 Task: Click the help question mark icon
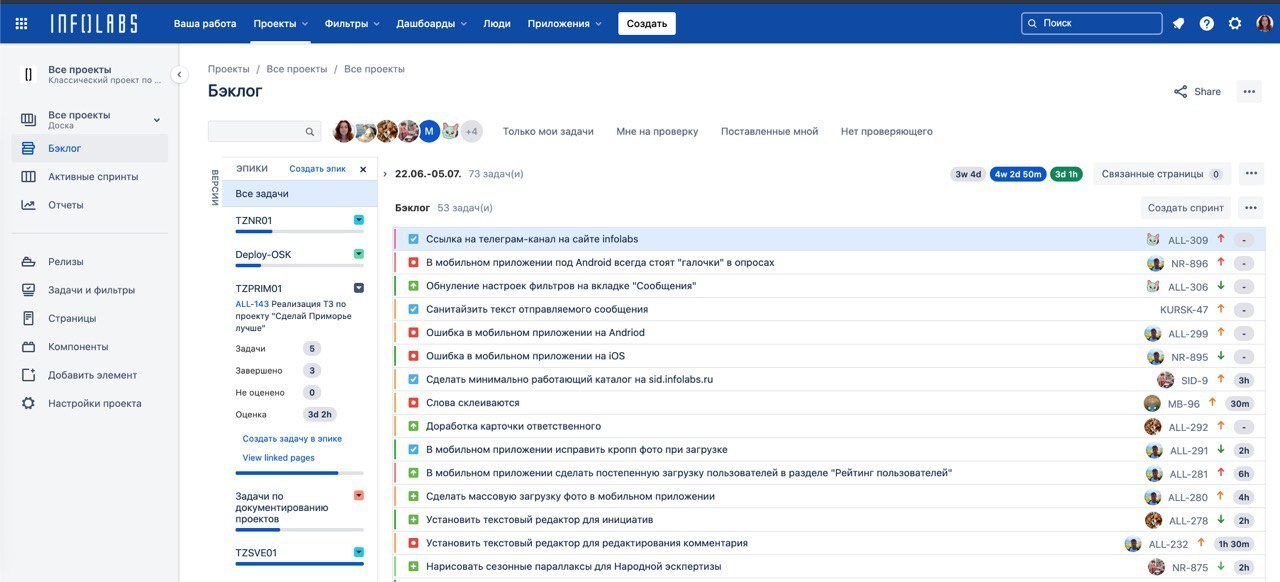coord(1206,23)
